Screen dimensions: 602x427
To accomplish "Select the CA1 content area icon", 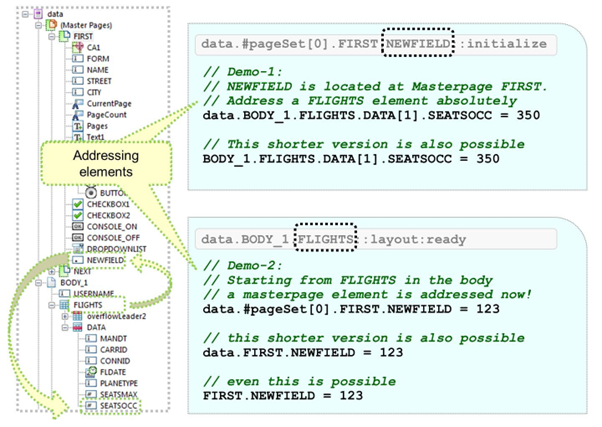I will click(78, 47).
